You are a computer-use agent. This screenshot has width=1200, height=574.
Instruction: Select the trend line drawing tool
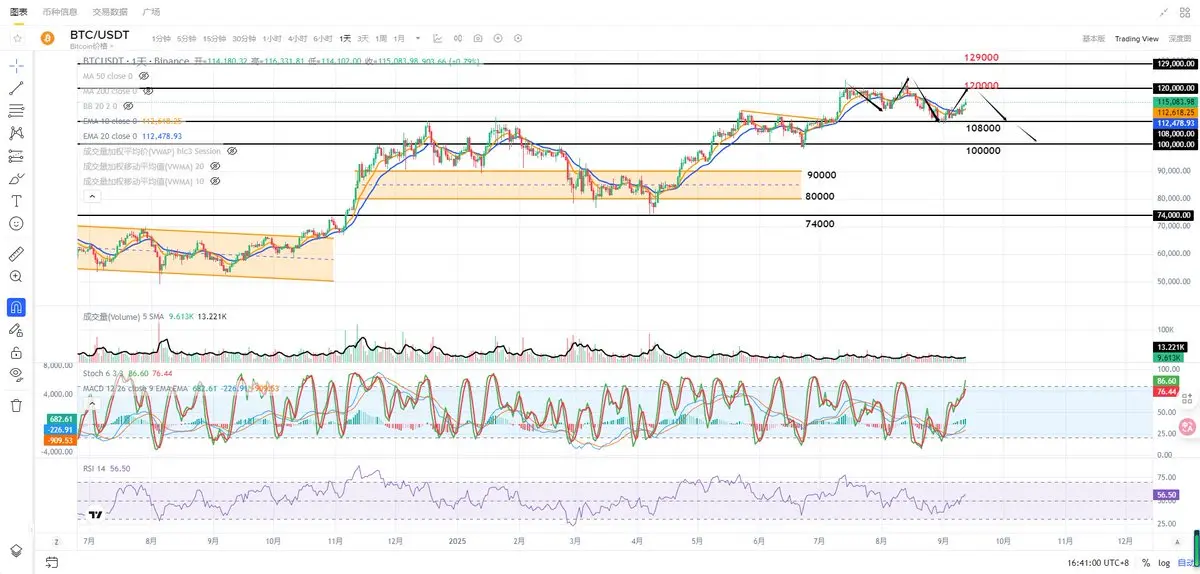coord(16,88)
